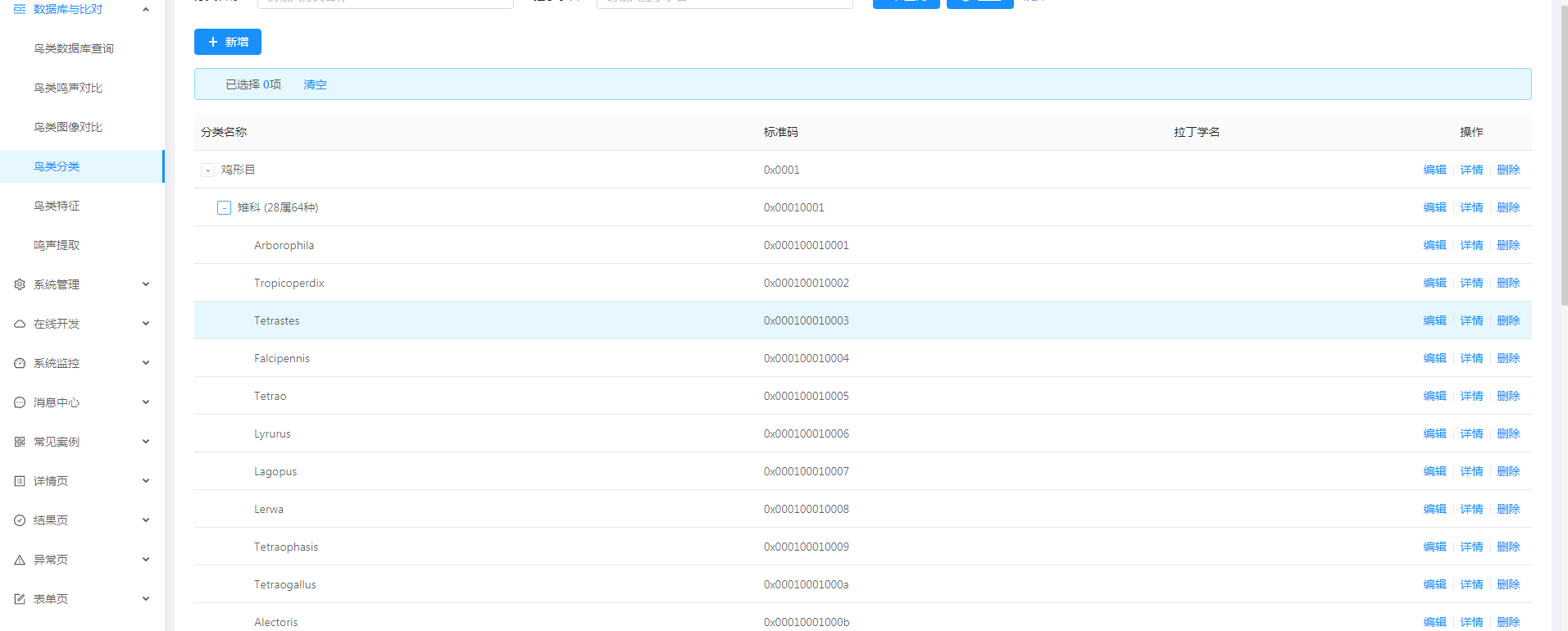Open 详情 for Lyrurus row

pos(1471,434)
